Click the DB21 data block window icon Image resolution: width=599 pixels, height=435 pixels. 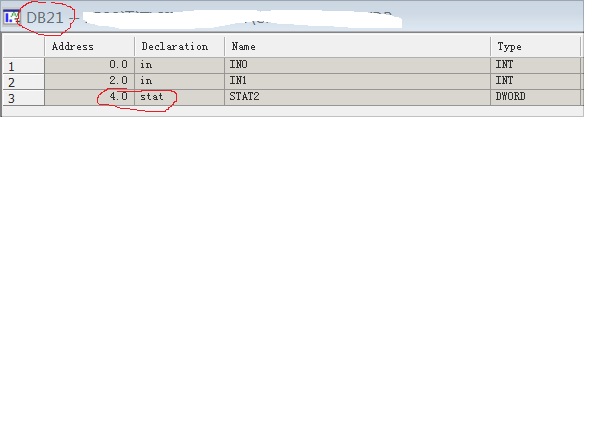(x=11, y=17)
